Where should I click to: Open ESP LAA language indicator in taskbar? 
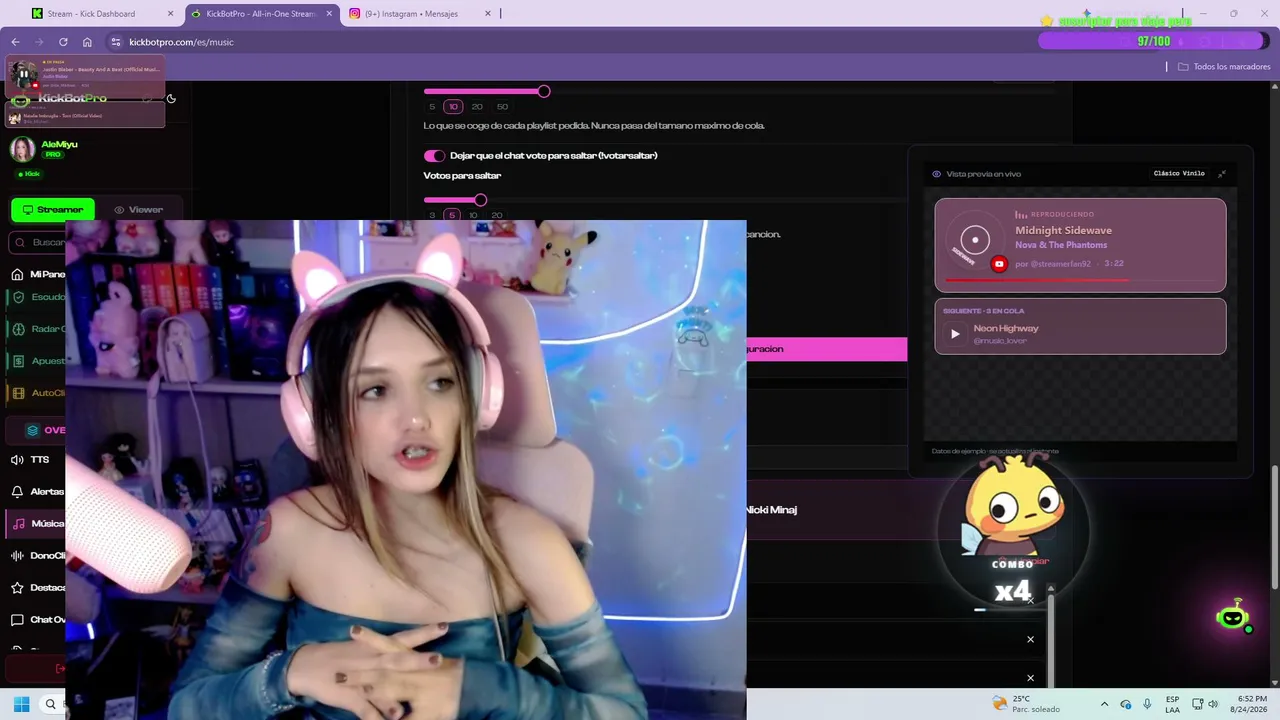1172,704
